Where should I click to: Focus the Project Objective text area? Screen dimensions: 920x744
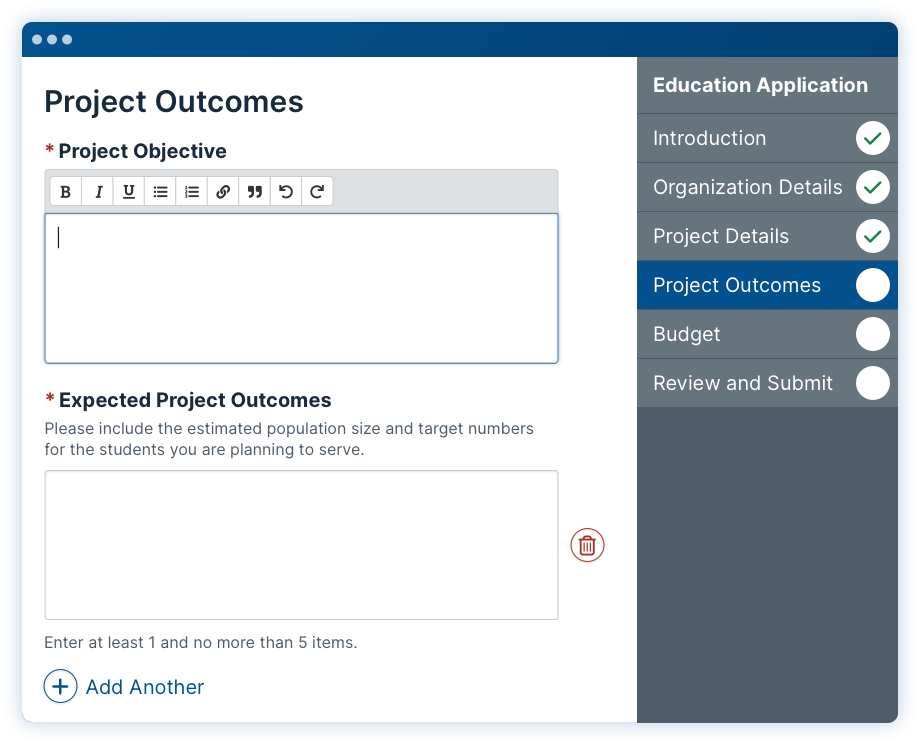(x=302, y=288)
